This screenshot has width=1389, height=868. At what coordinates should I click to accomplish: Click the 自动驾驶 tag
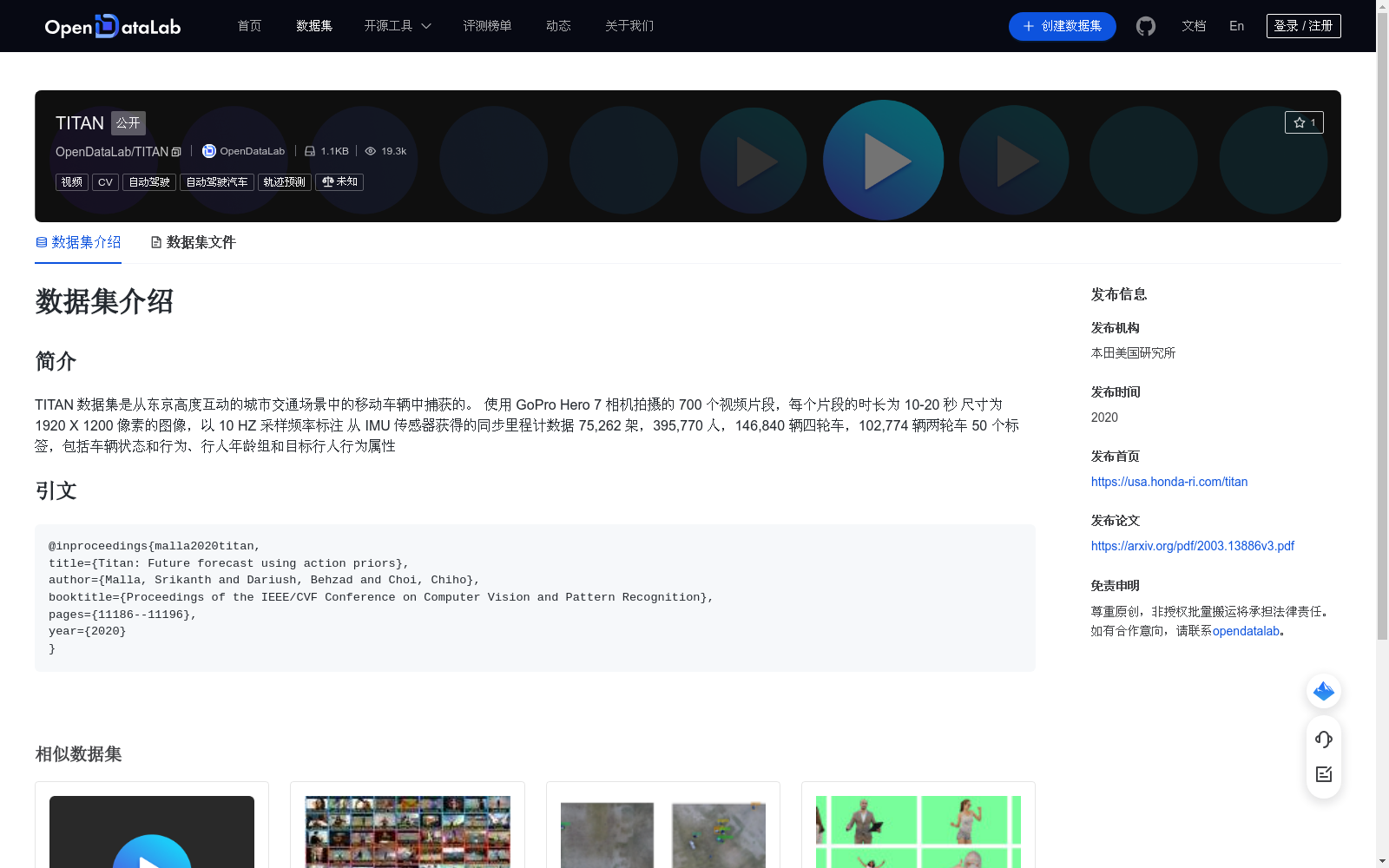tap(149, 182)
